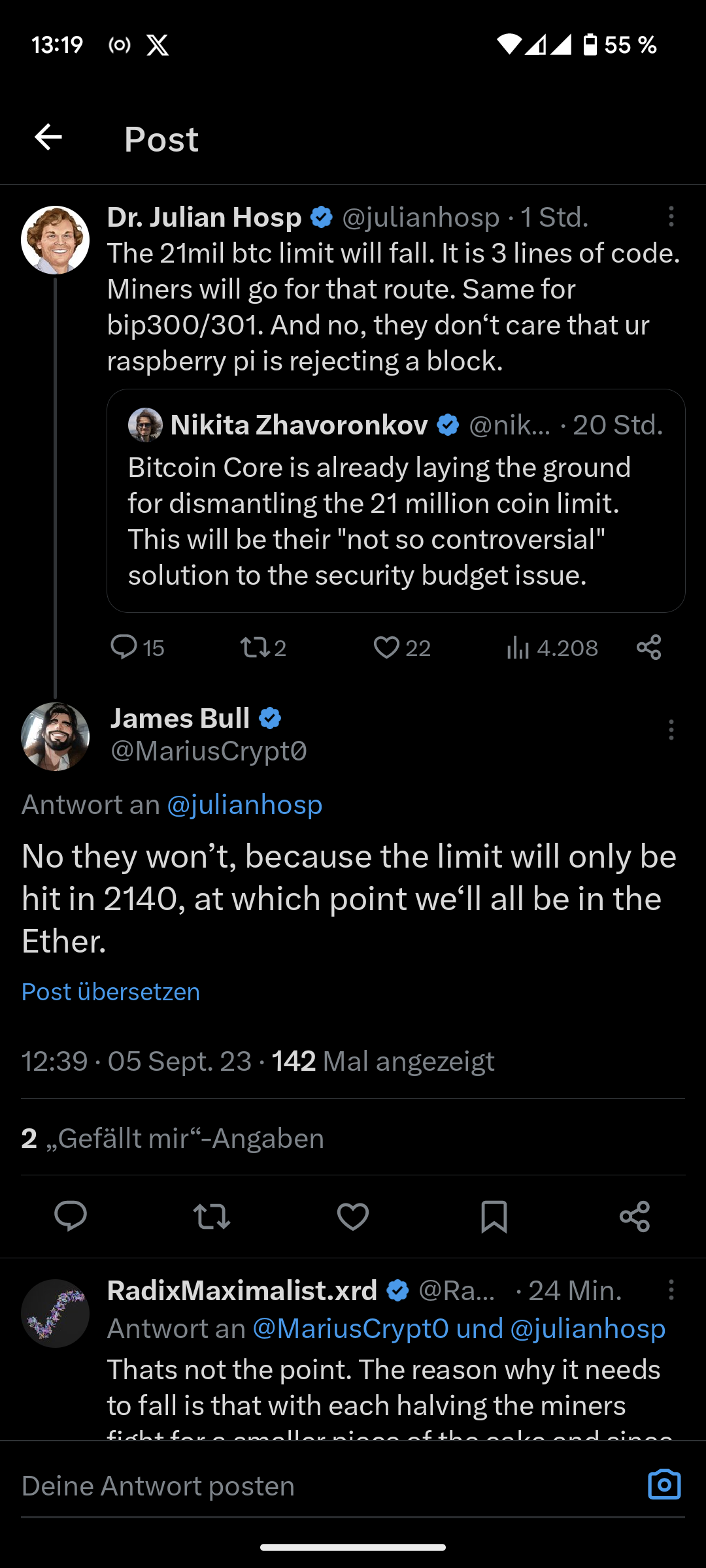Share James Bull's post
706x1568 pixels.
(x=635, y=1217)
